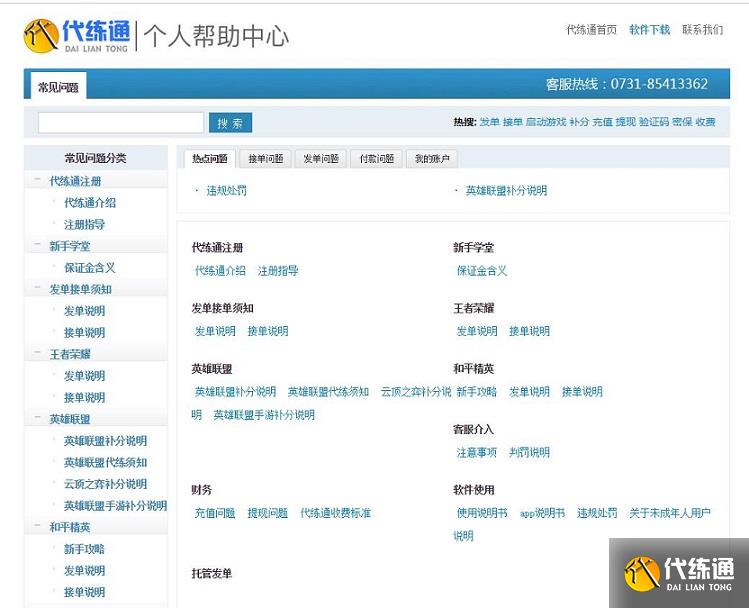Open 使用说明书 under 软件使用
749x608 pixels.
(x=482, y=513)
